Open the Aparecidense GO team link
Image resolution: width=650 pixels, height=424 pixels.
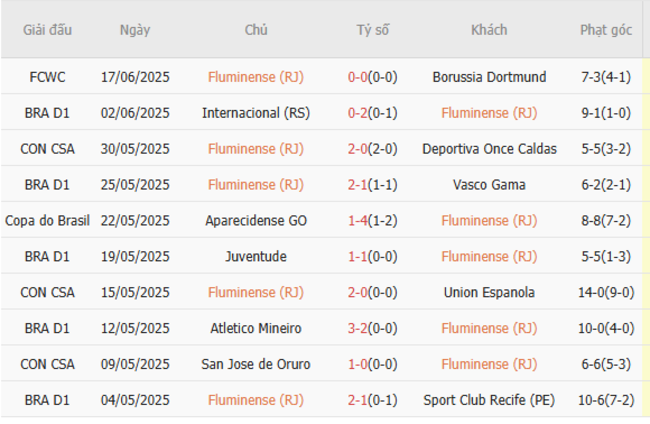click(256, 220)
